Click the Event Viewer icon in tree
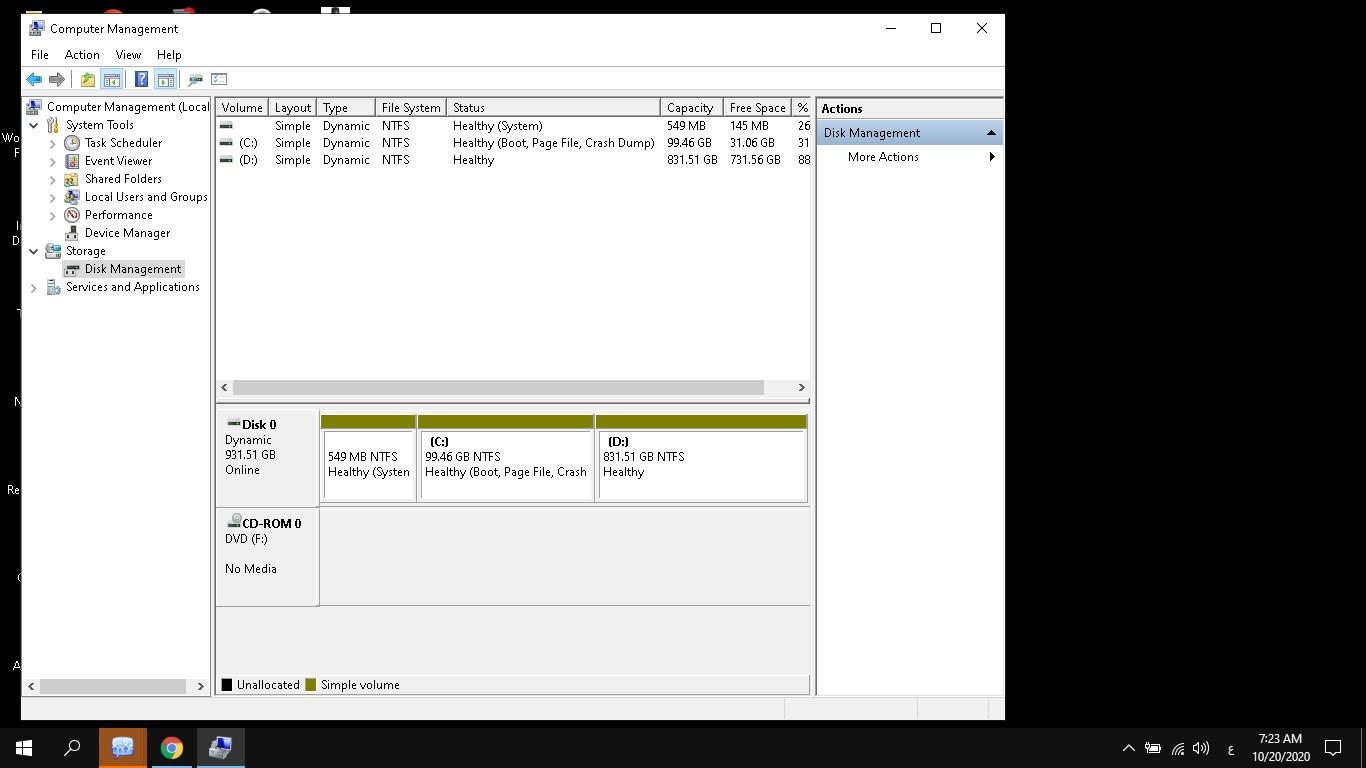The width and height of the screenshot is (1366, 768). (72, 161)
